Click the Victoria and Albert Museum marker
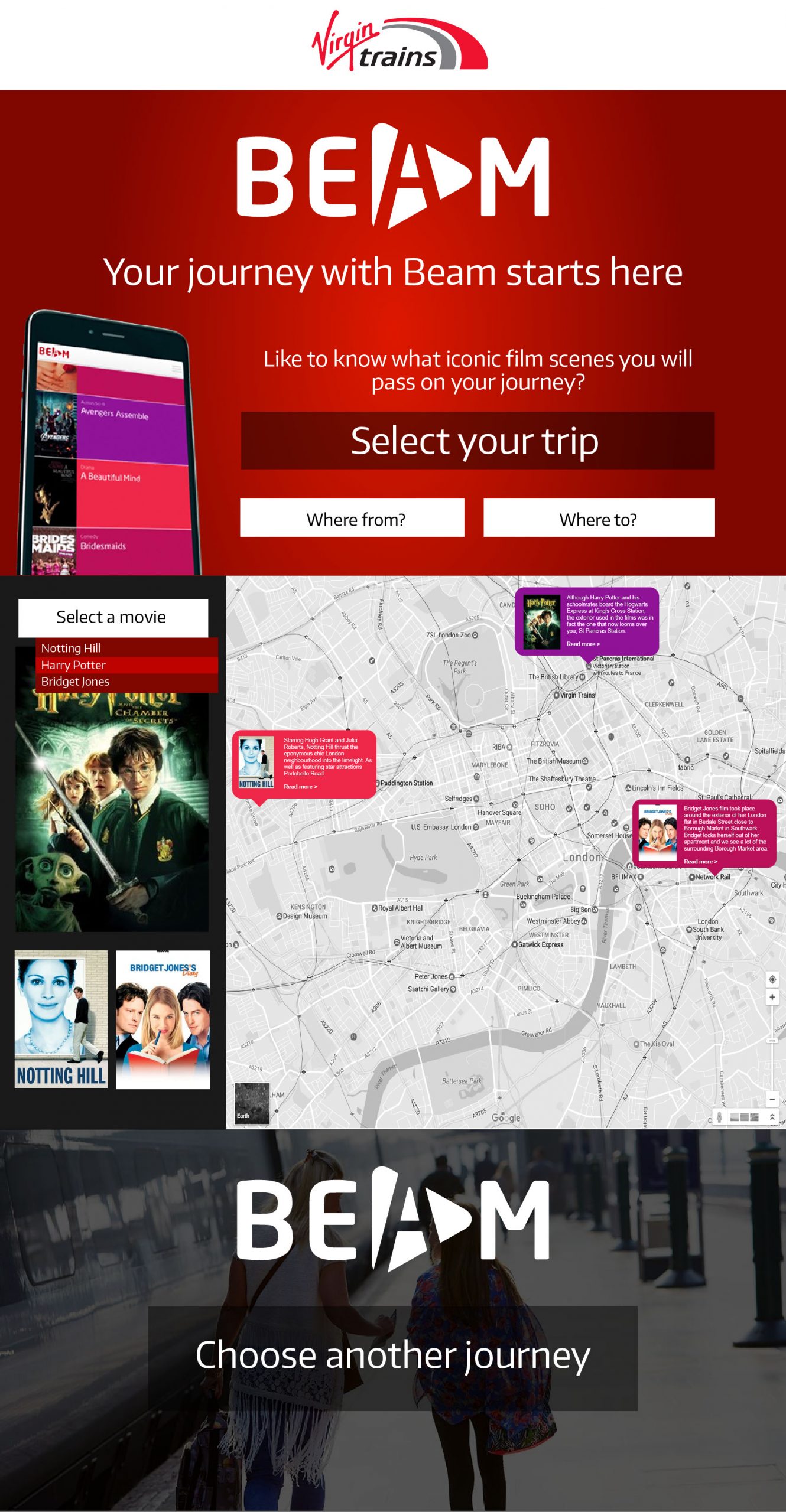Viewport: 786px width, 1512px height. pyautogui.click(x=397, y=941)
